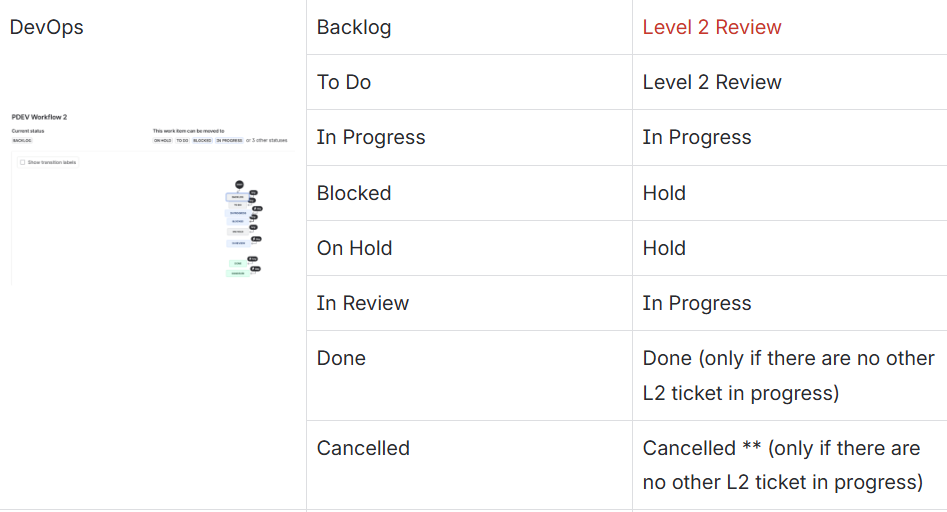The height and width of the screenshot is (512, 947).
Task: Click the DevOps cell heading
Action: click(x=47, y=27)
